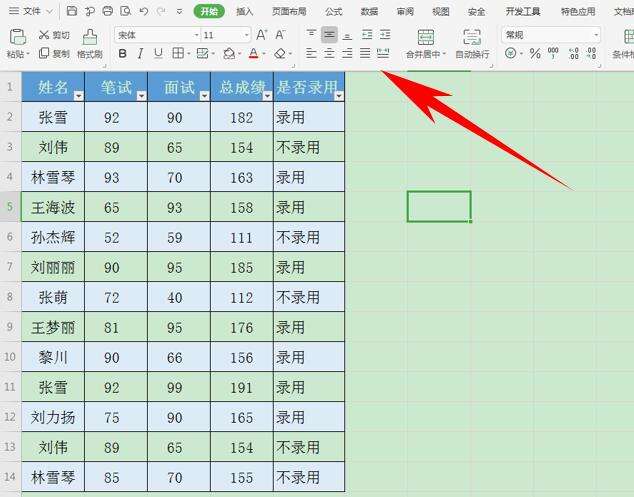Screen dimensions: 634x497
Task: Toggle middle vertical alignment
Action: tap(330, 35)
